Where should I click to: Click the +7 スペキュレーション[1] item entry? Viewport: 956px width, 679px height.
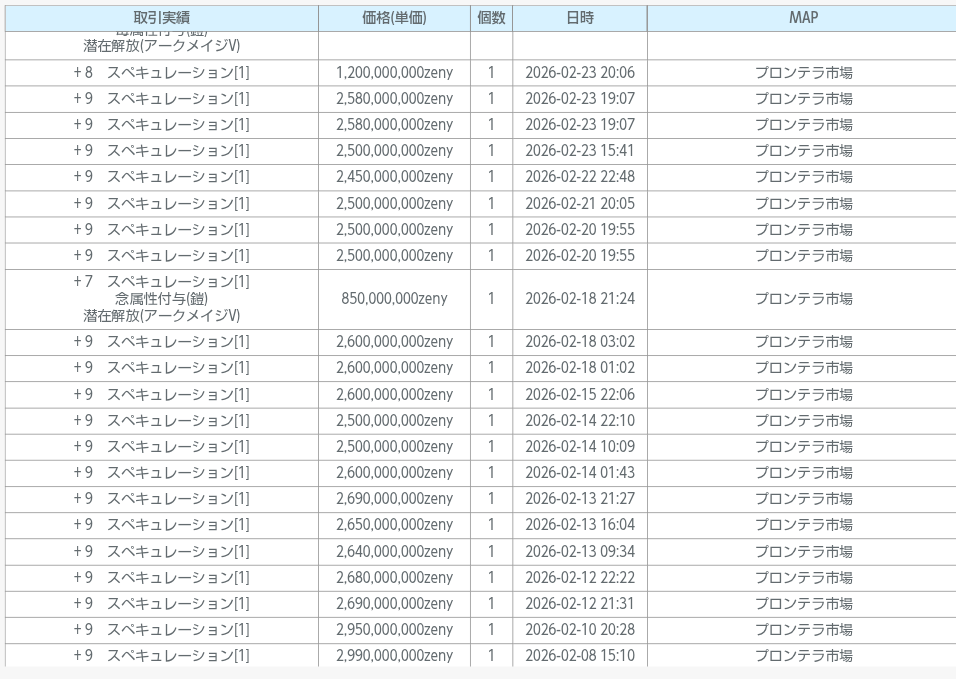click(161, 282)
